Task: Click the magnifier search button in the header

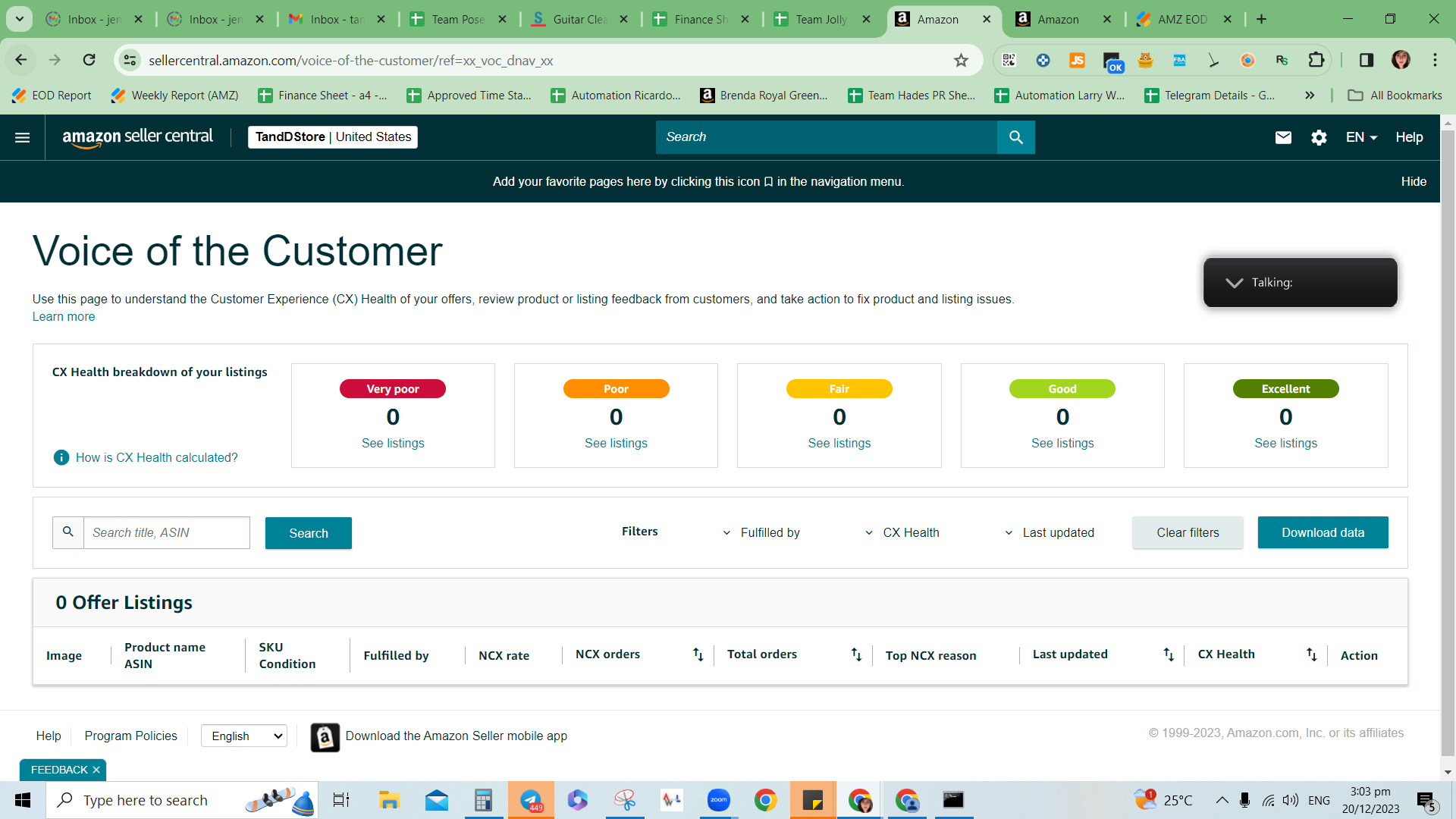Action: pyautogui.click(x=1016, y=137)
